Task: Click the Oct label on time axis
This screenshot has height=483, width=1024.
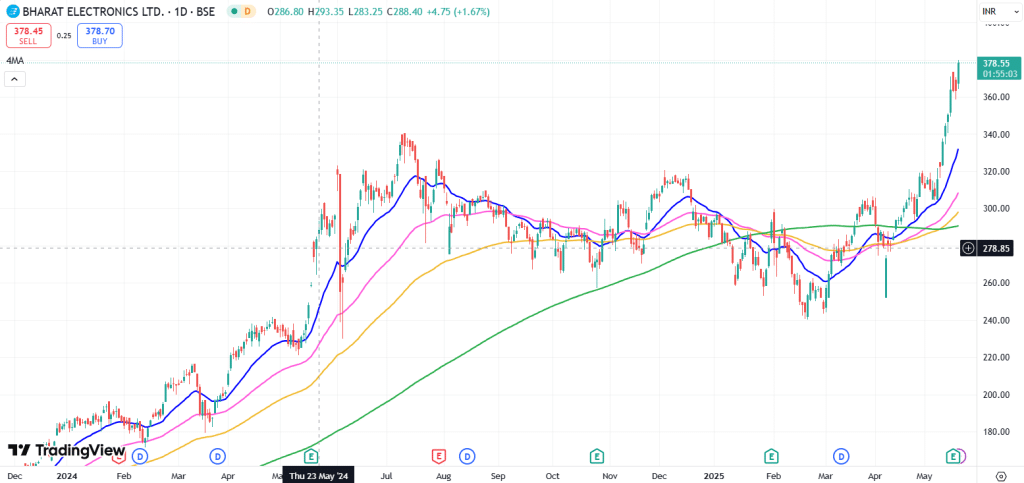Action: [x=553, y=476]
